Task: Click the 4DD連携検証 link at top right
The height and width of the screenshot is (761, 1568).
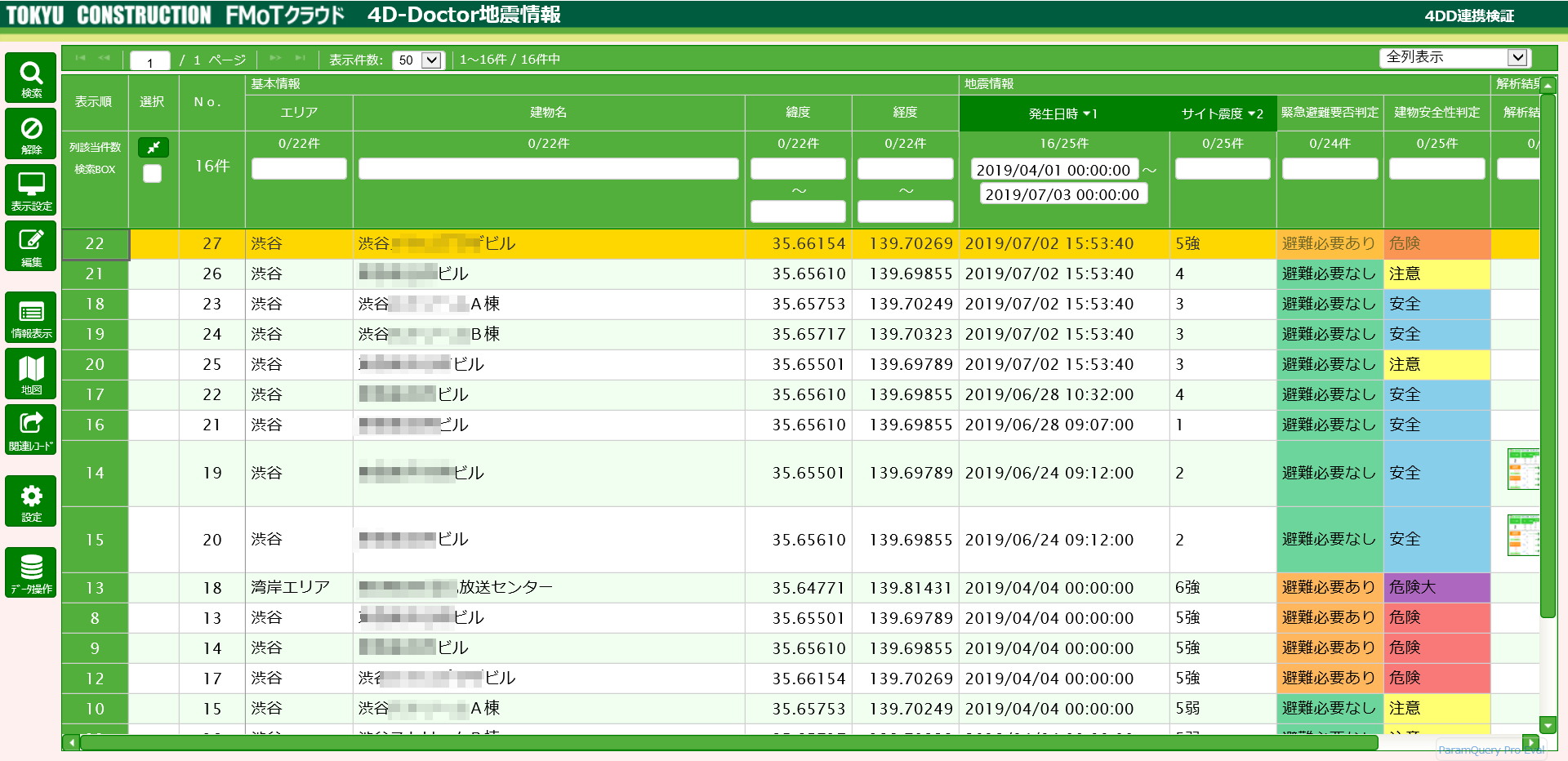Action: point(1468,16)
